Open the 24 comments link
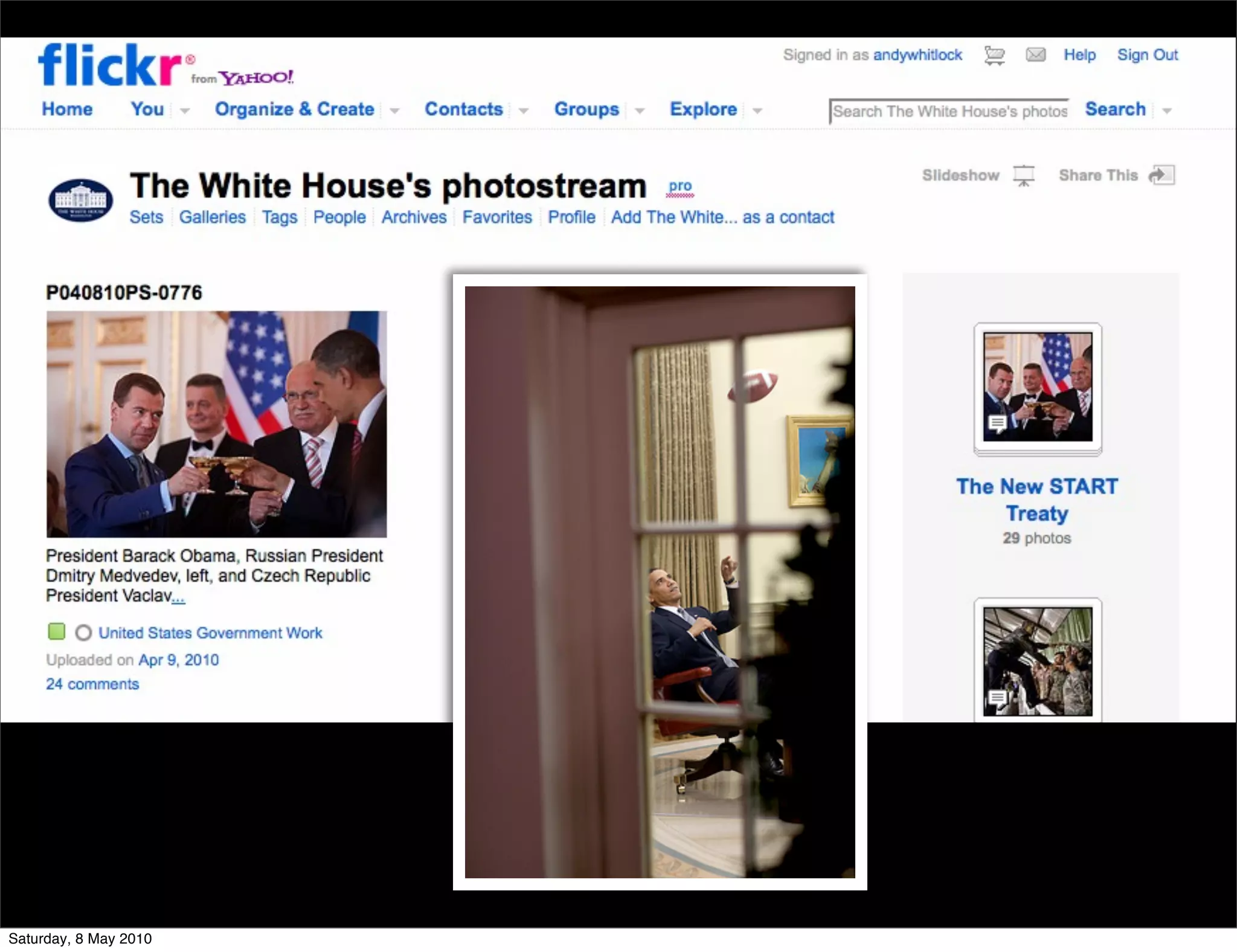1237x952 pixels. point(92,684)
